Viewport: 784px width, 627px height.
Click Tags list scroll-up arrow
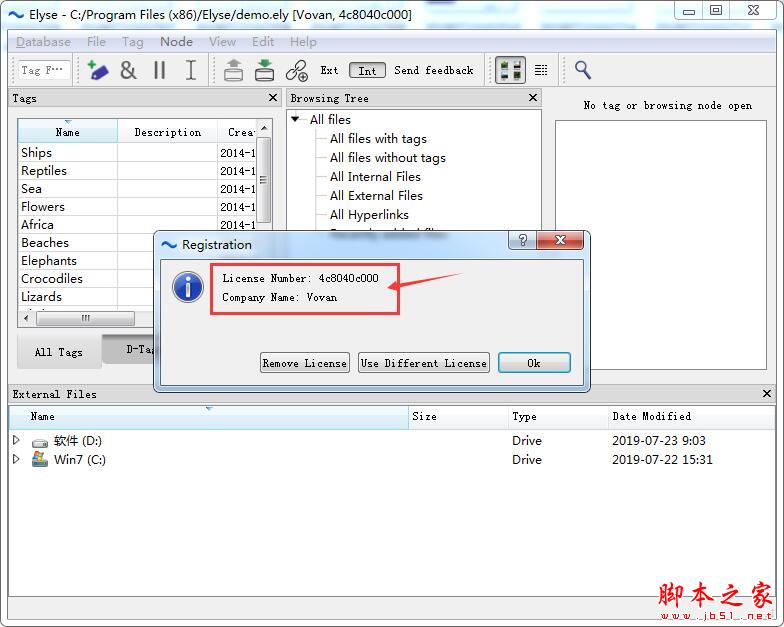pyautogui.click(x=264, y=128)
